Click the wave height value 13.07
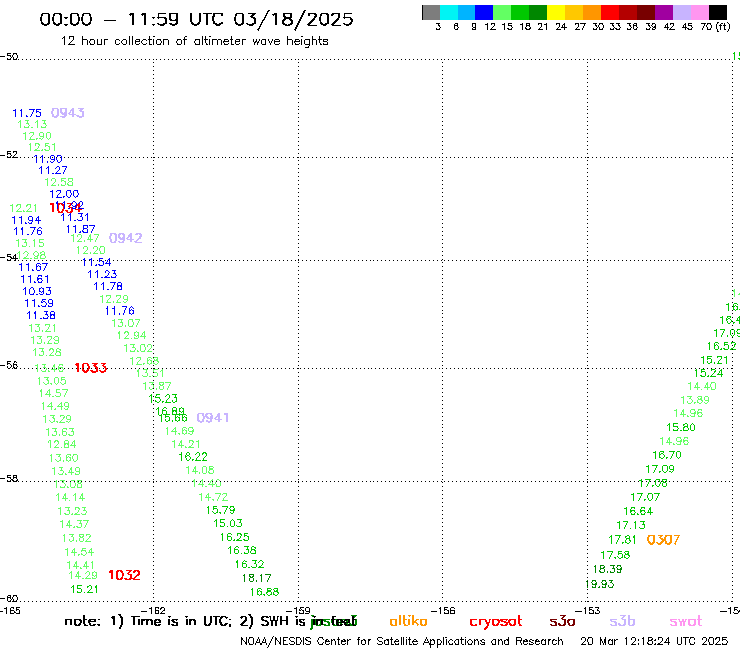Viewport: 740px width, 650px height. click(x=126, y=323)
